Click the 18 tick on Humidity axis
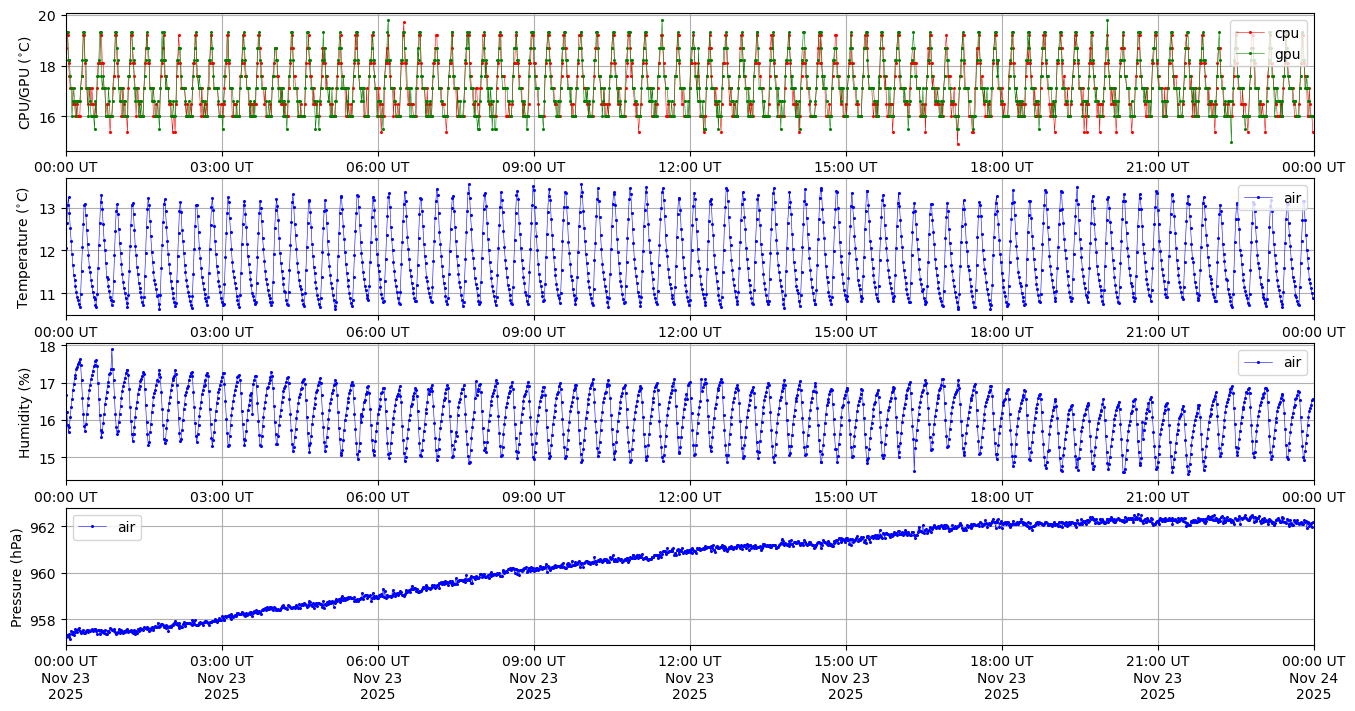 48,347
